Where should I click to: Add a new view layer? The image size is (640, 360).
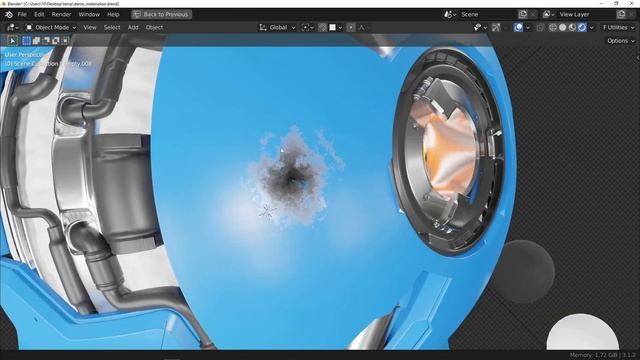point(621,14)
